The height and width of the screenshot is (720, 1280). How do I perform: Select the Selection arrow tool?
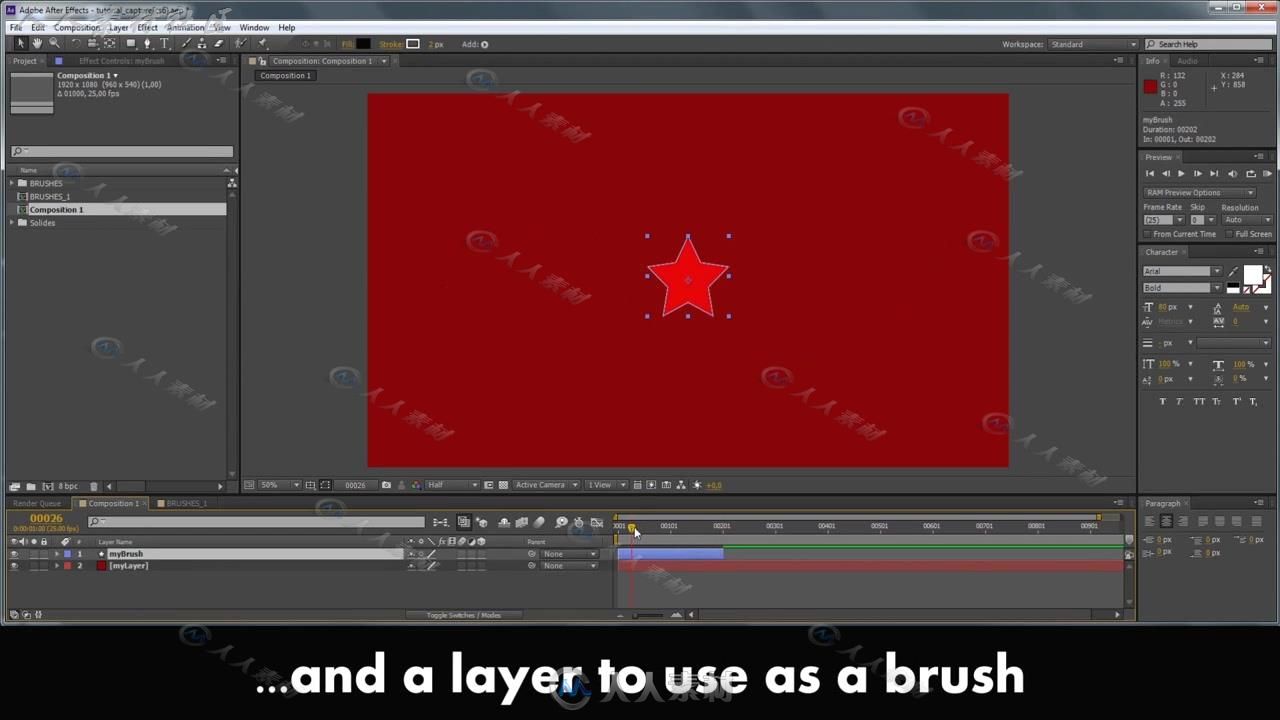pyautogui.click(x=20, y=44)
